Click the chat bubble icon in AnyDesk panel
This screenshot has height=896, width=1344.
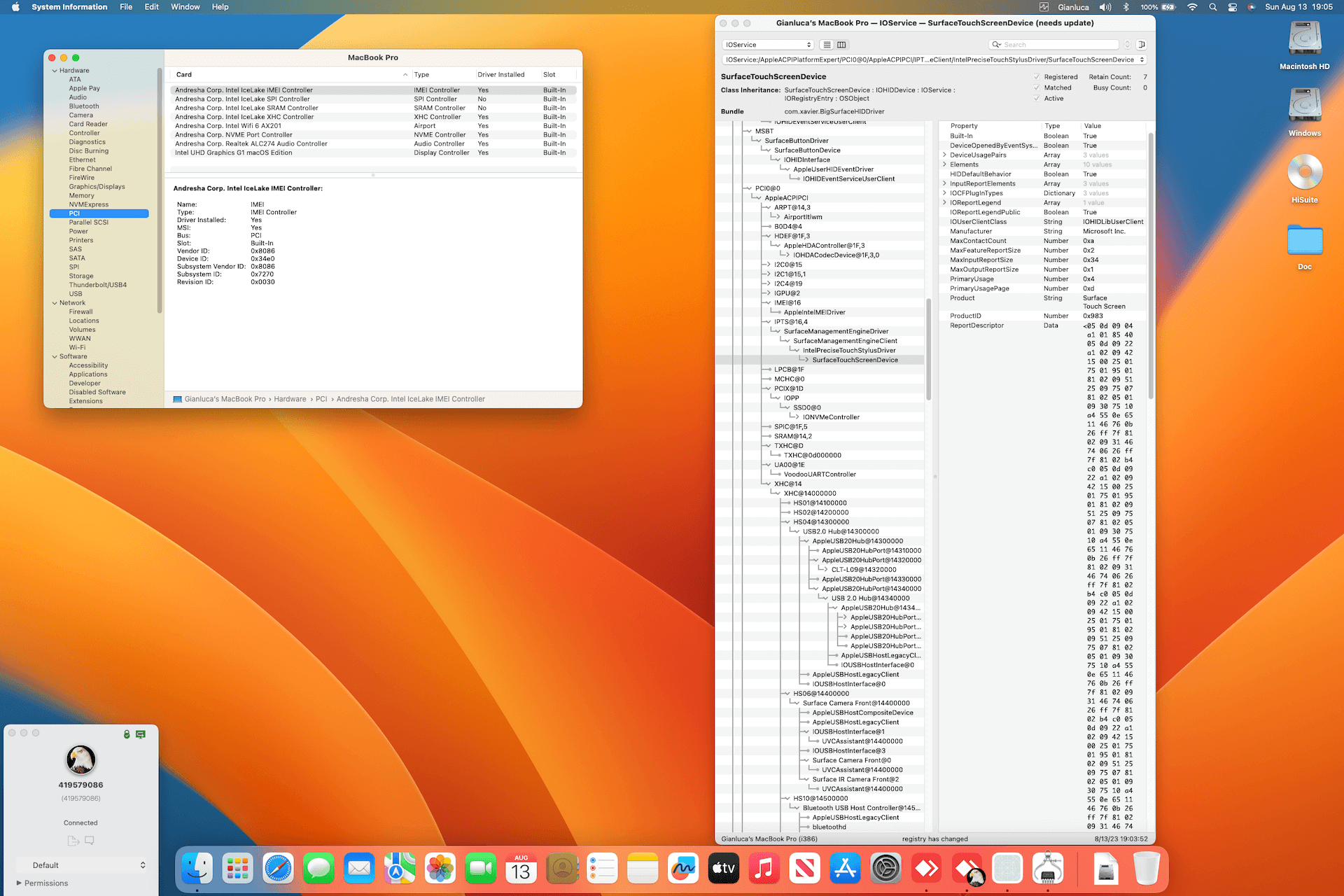90,841
